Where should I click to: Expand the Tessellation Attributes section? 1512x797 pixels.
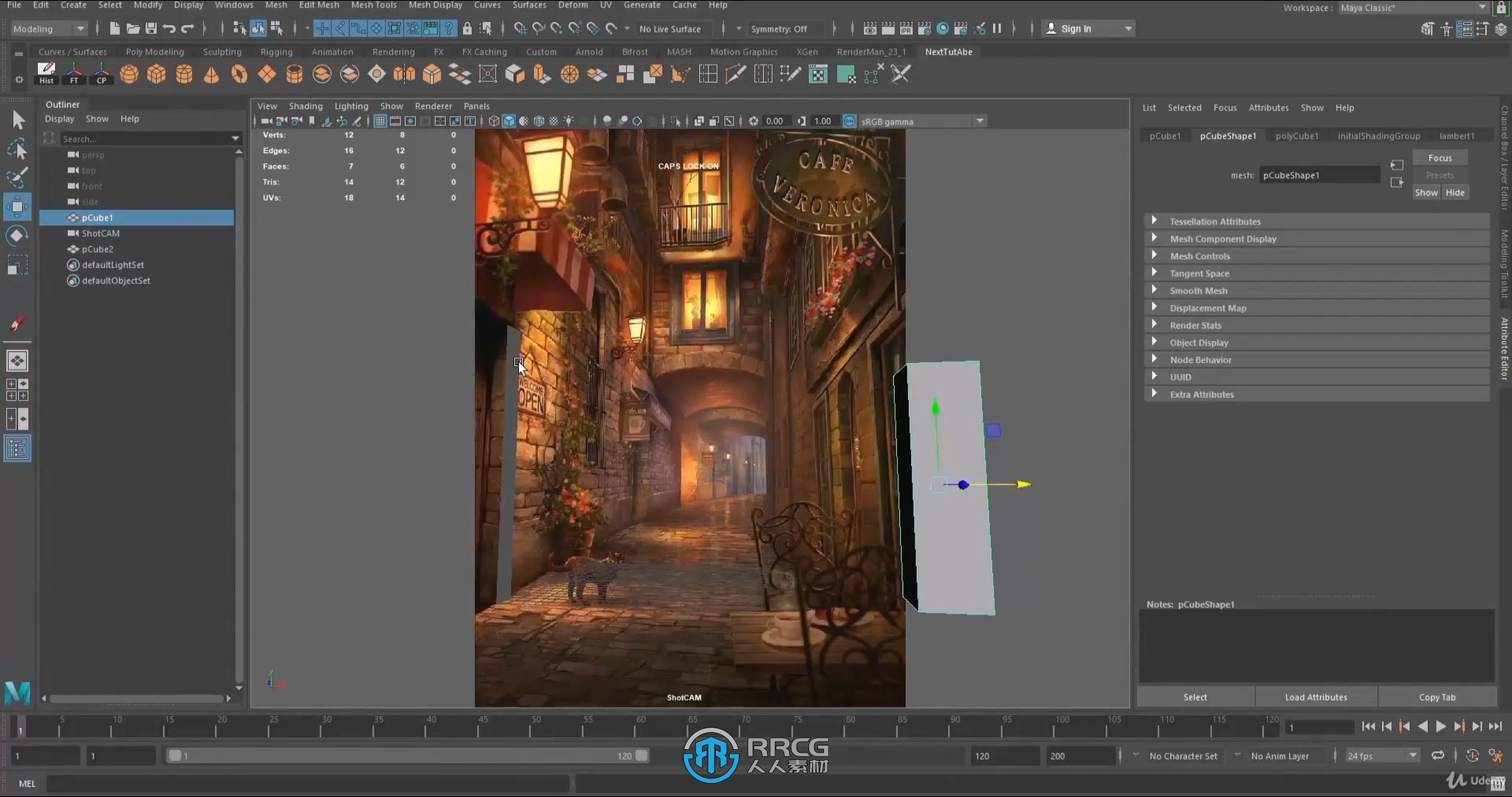click(1153, 220)
